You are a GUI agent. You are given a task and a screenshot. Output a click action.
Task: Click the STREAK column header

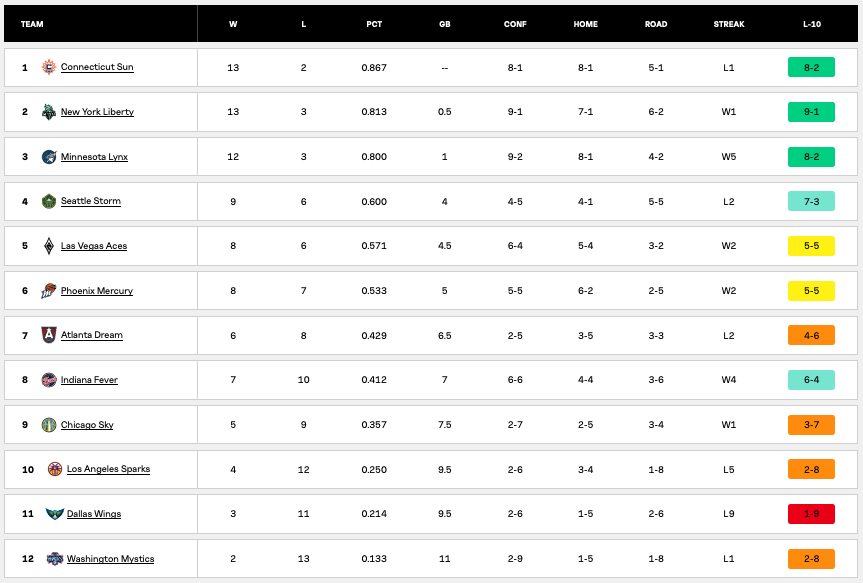tap(729, 24)
